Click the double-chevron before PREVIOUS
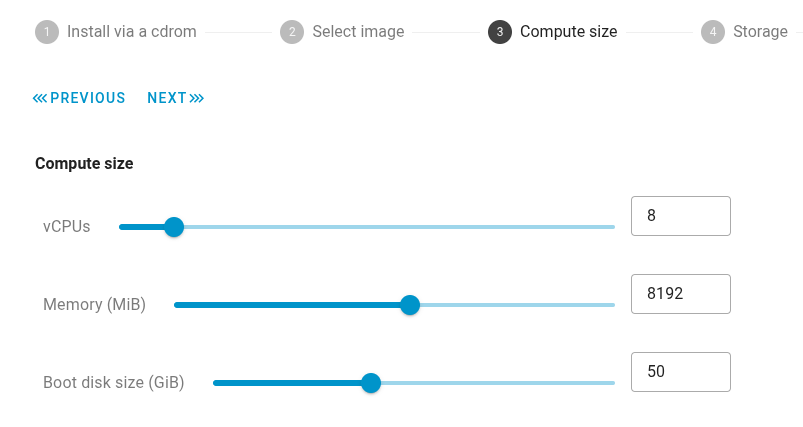Image resolution: width=803 pixels, height=427 pixels. click(40, 98)
